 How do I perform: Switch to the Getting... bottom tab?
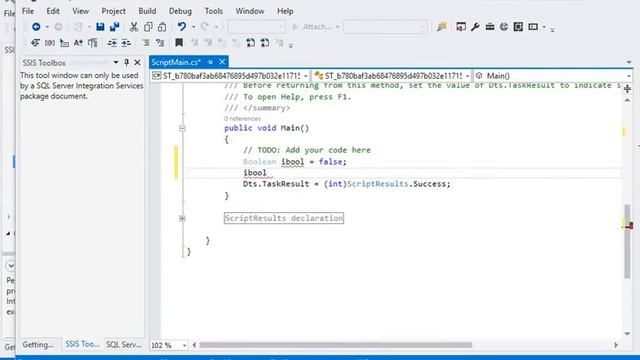click(x=38, y=344)
